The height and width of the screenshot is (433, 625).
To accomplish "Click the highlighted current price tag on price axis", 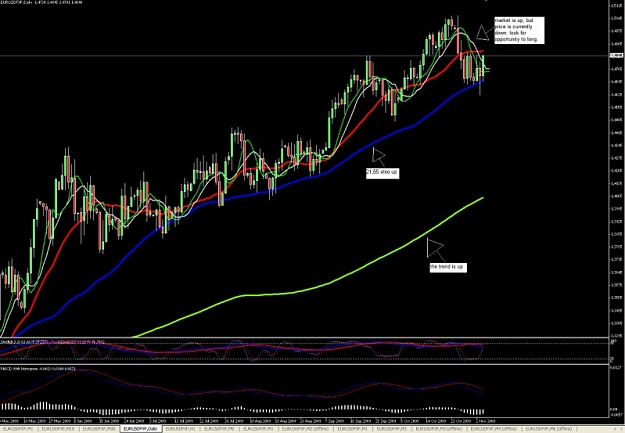I will click(x=617, y=55).
